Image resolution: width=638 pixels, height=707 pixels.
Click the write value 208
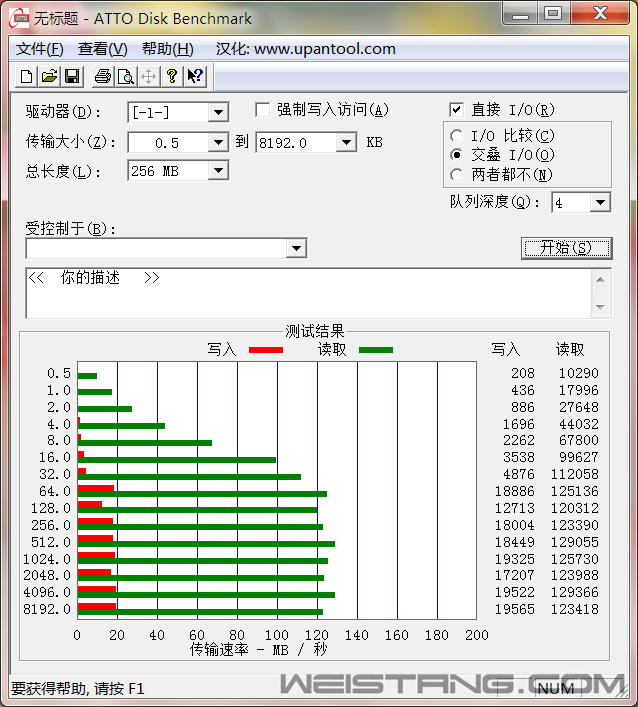point(523,373)
